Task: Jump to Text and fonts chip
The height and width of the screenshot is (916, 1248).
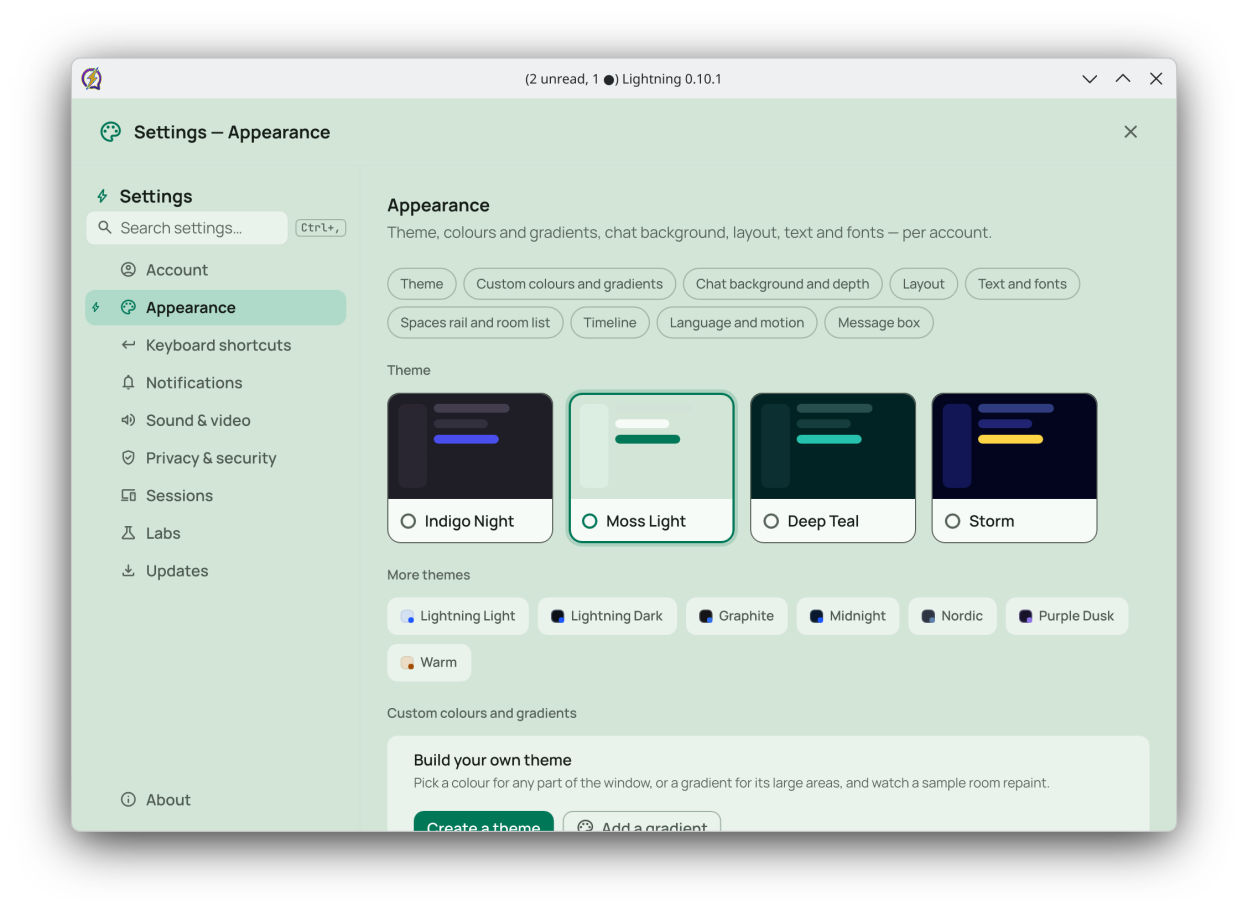Action: (x=1022, y=284)
